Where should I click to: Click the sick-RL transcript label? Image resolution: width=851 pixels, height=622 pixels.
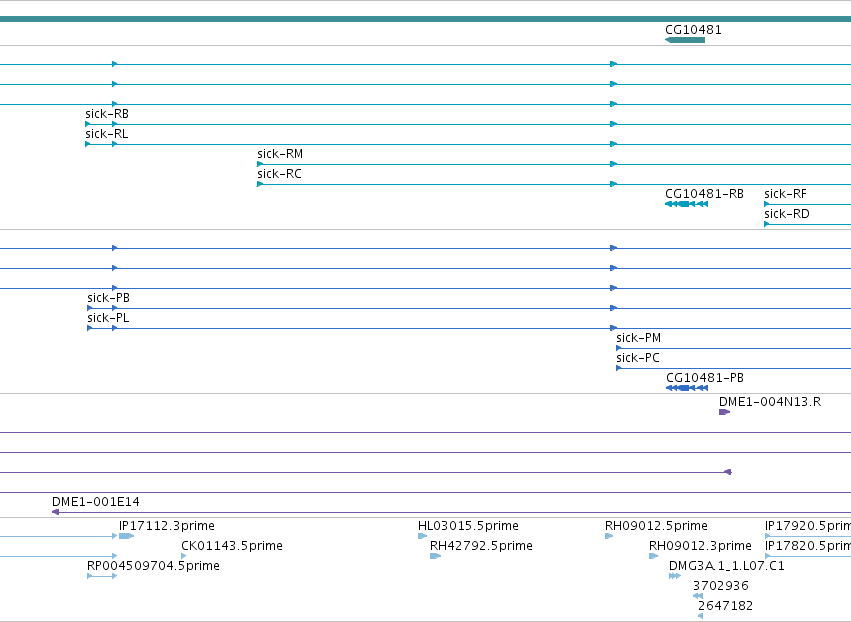tap(106, 134)
